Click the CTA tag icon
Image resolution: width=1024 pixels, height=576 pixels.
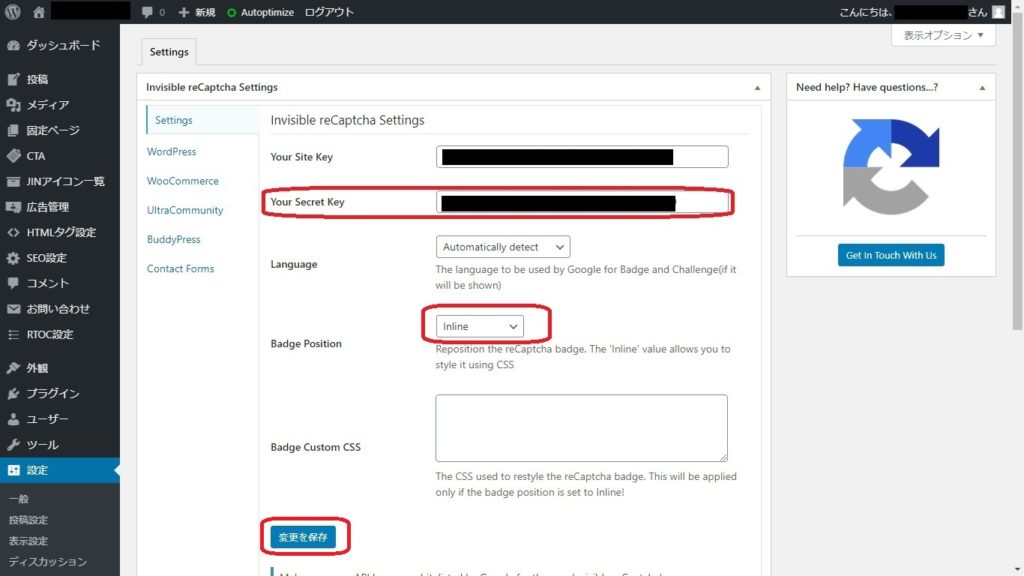13,155
